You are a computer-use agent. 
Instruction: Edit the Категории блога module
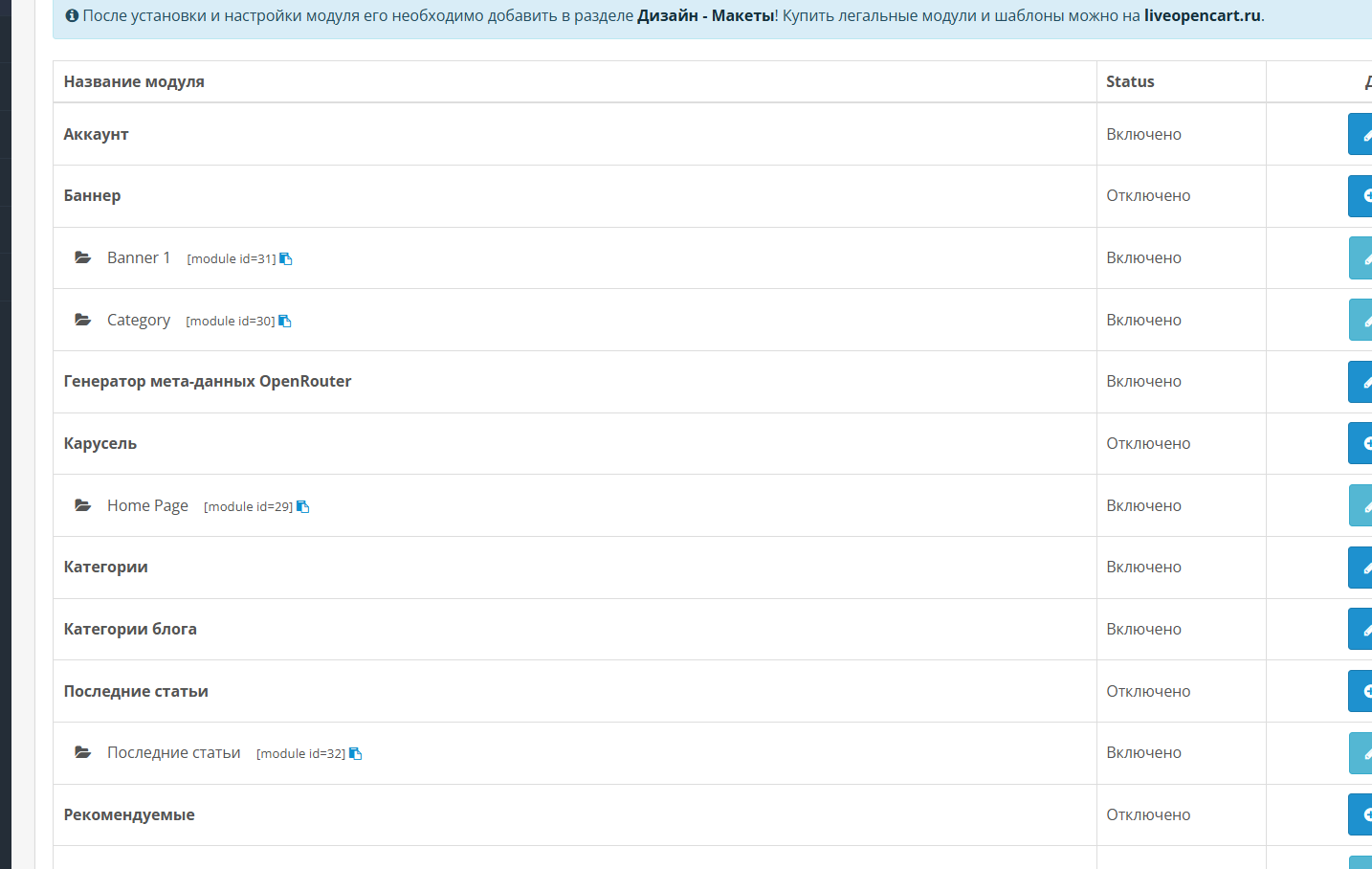1361,629
